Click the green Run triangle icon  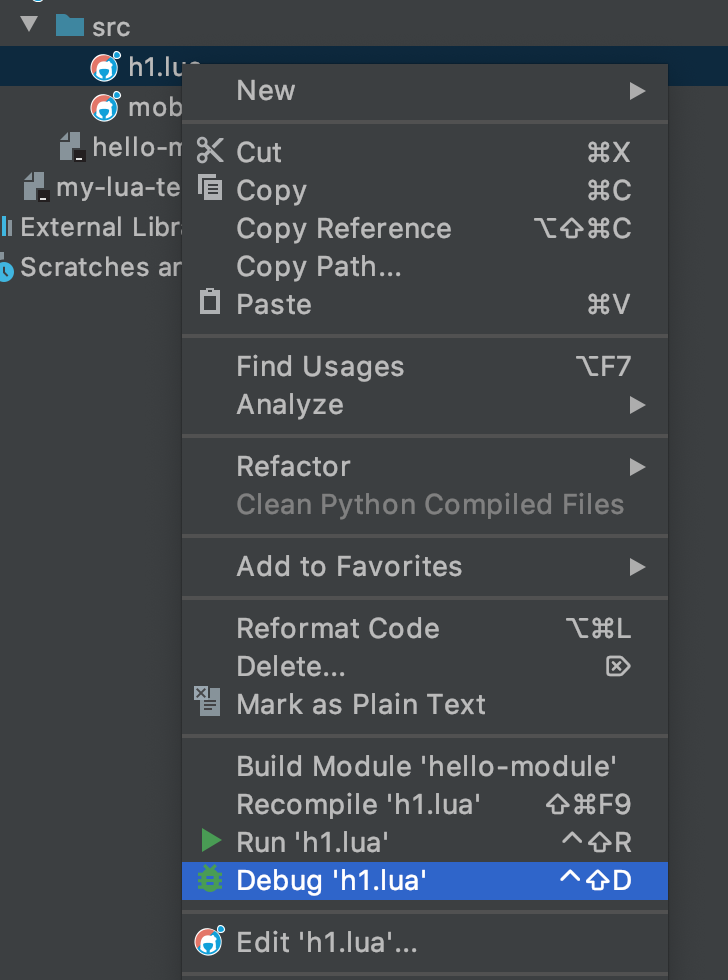pyautogui.click(x=210, y=841)
